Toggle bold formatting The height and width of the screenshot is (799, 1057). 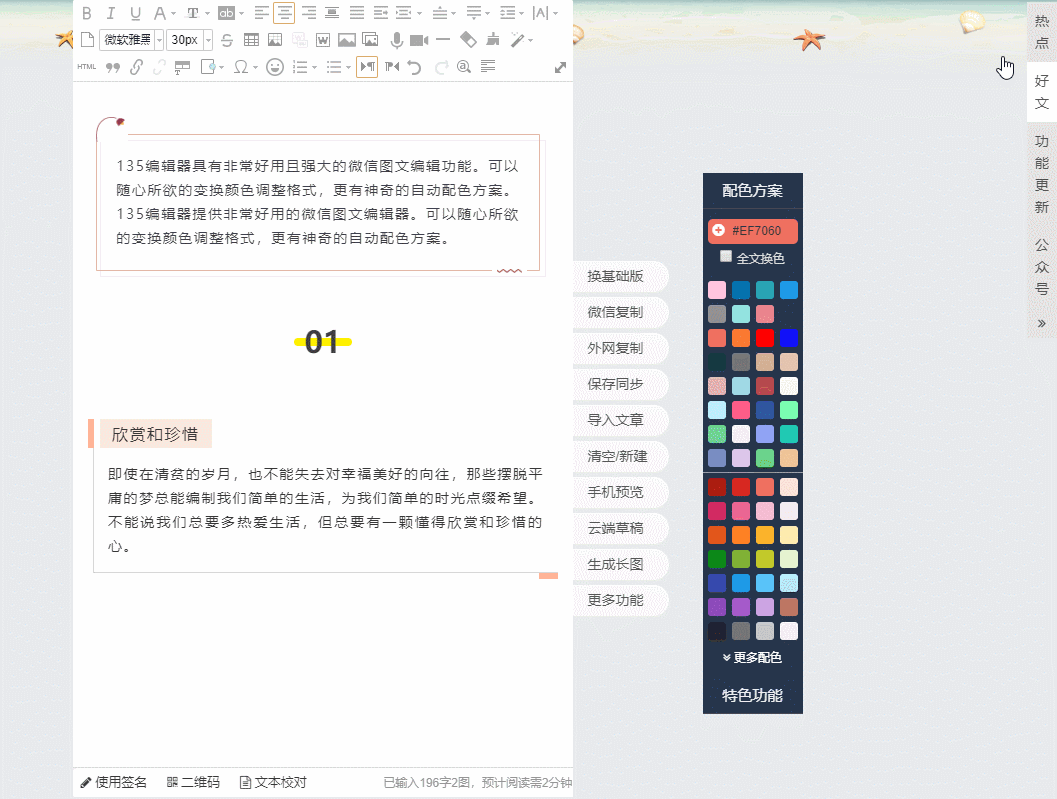86,13
